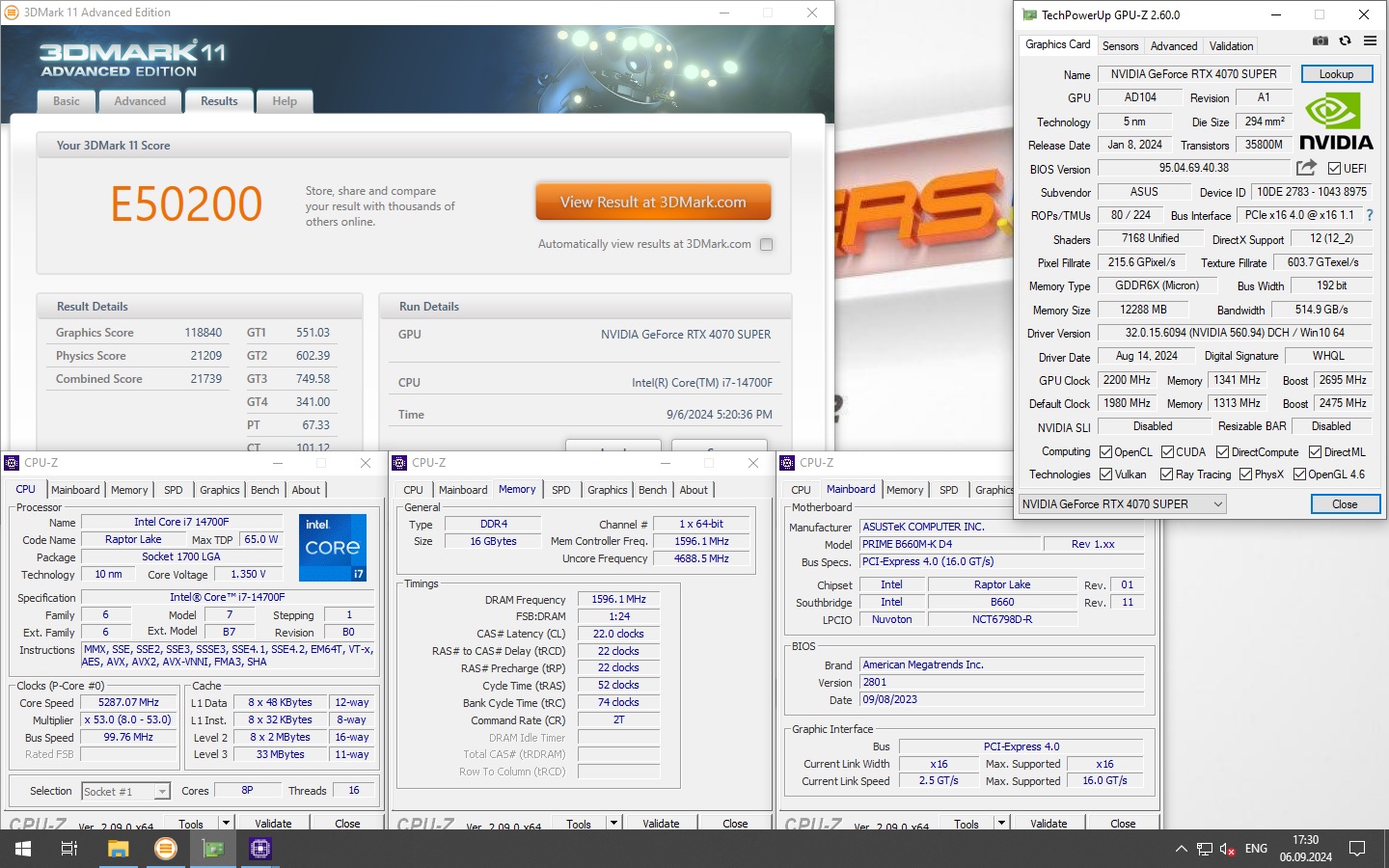Switch to the Advanced tab in GPU-Z
This screenshot has height=868, width=1389.
point(1173,45)
